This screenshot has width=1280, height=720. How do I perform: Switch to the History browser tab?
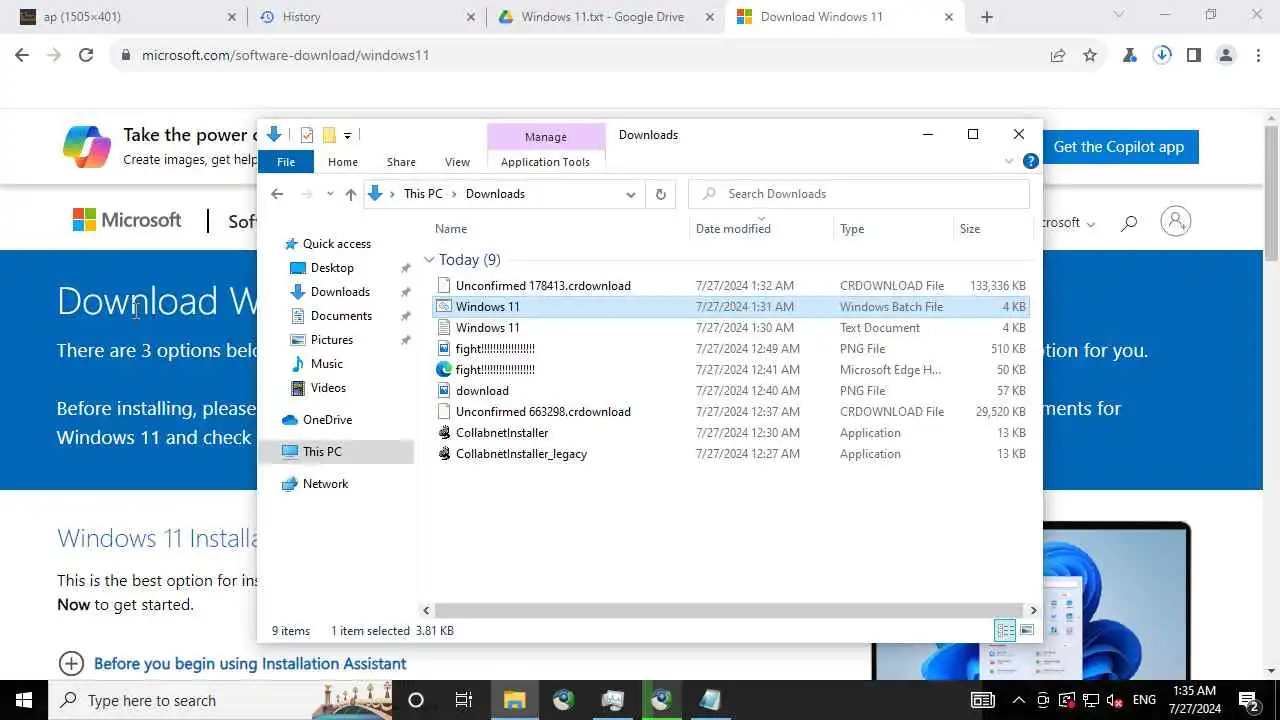(365, 17)
